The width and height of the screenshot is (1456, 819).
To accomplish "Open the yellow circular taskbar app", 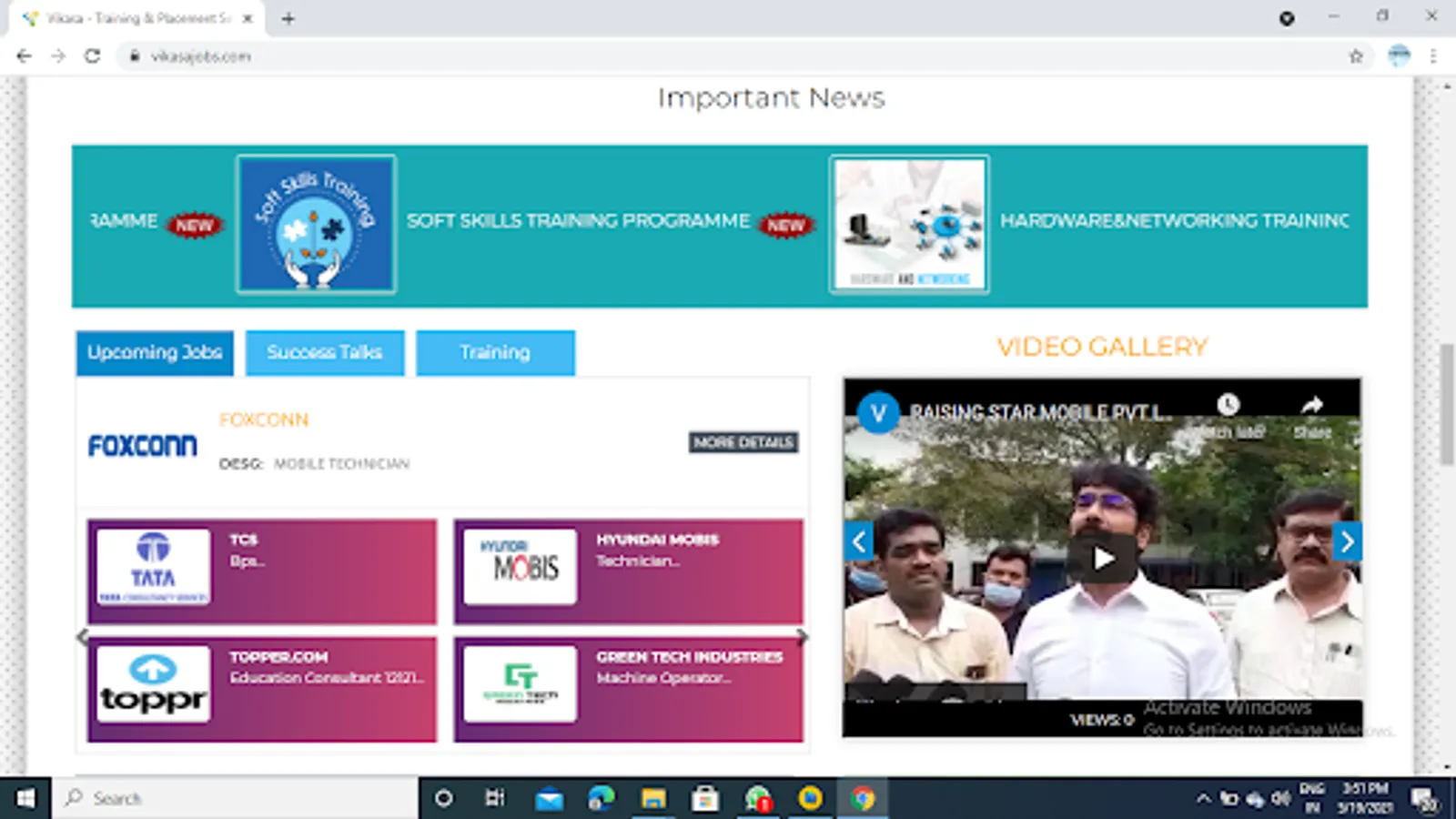I will 810,799.
